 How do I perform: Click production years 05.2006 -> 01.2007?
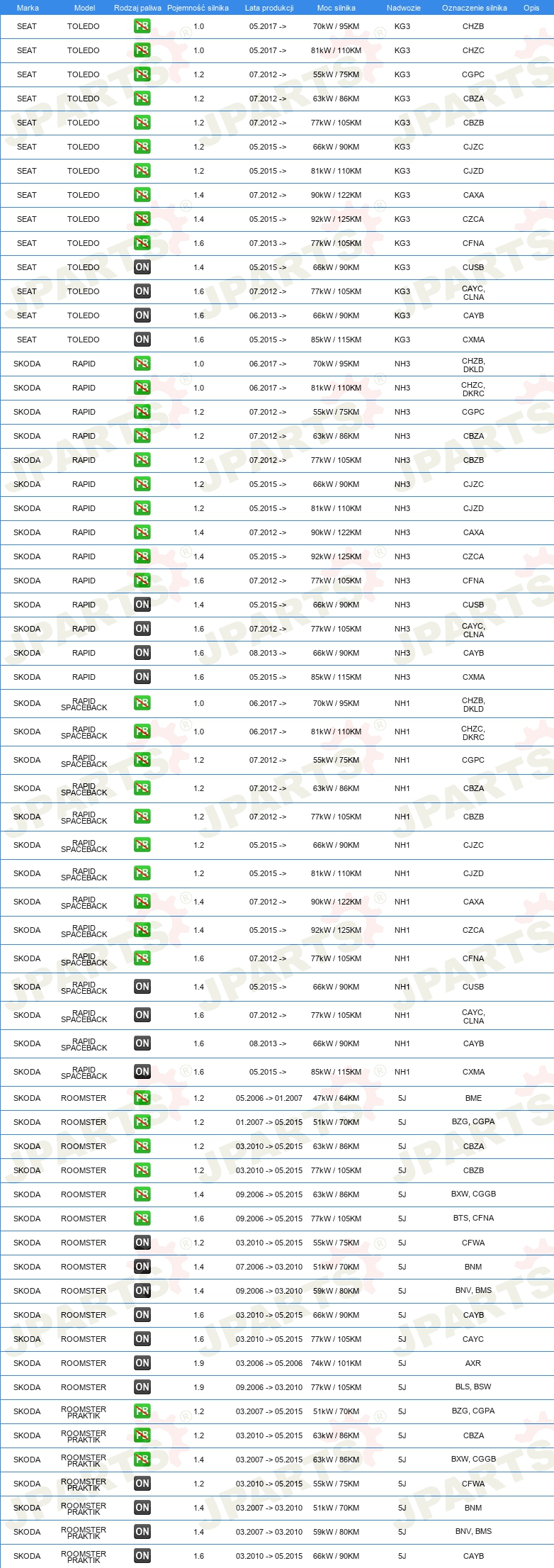pos(269,1098)
